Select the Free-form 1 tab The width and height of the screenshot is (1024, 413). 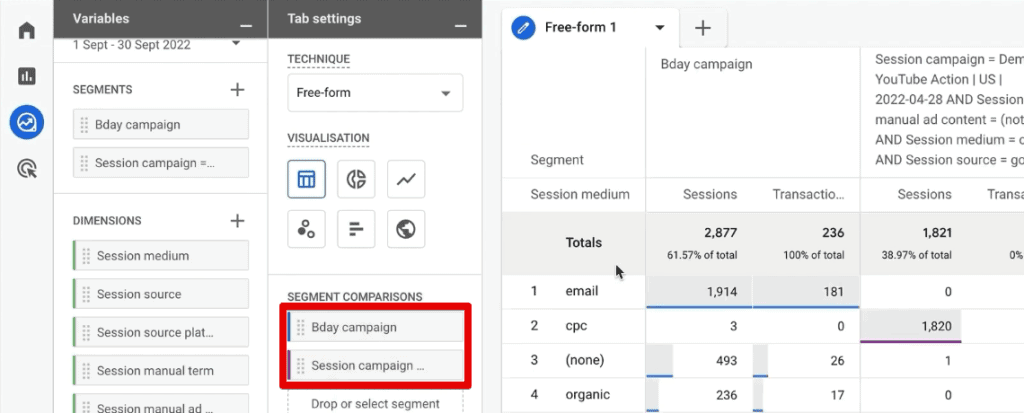(590, 29)
